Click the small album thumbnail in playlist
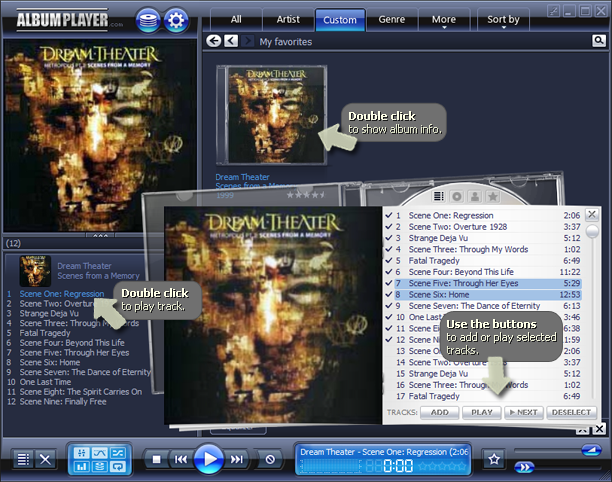 click(35, 271)
